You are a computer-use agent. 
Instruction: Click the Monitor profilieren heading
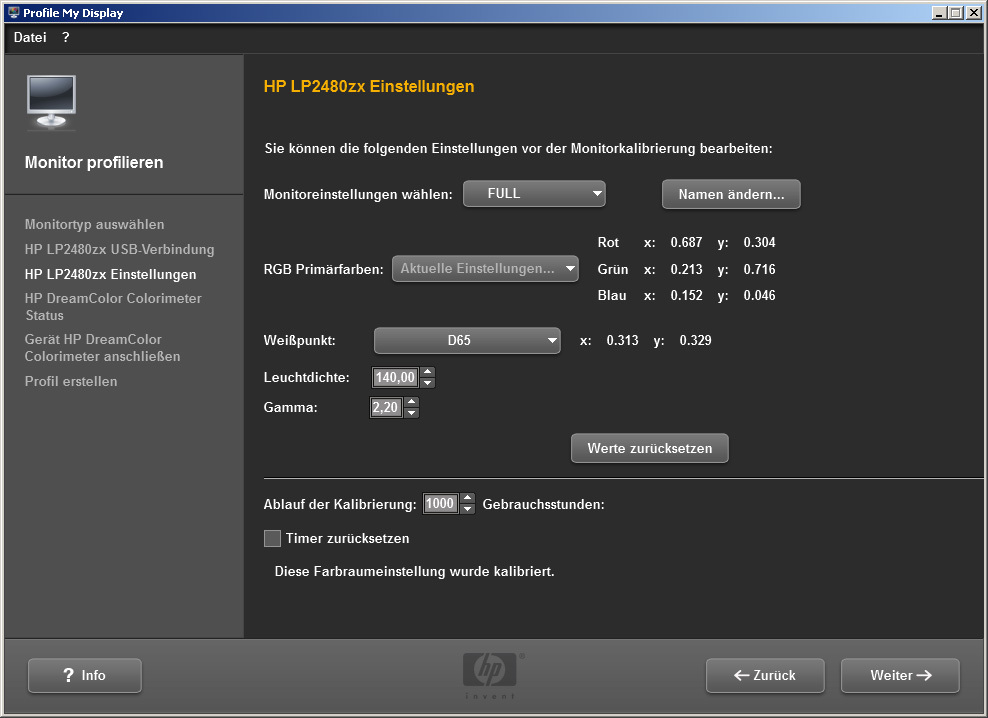tap(94, 163)
